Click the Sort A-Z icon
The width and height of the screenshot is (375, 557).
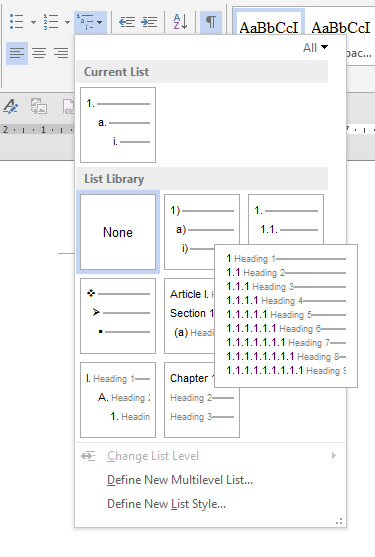click(x=180, y=22)
